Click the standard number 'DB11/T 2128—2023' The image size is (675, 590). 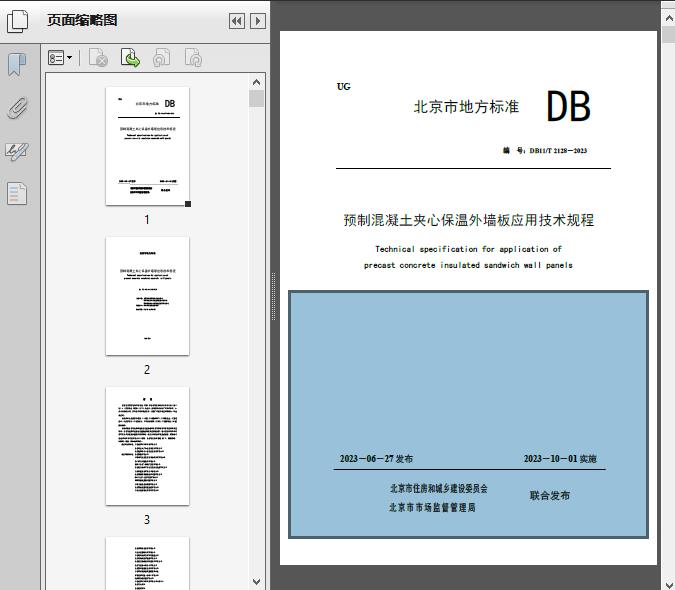[x=558, y=151]
